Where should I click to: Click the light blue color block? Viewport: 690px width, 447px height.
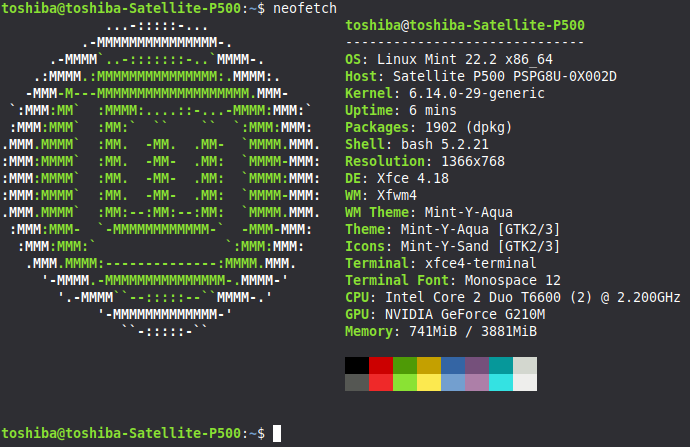pos(453,382)
